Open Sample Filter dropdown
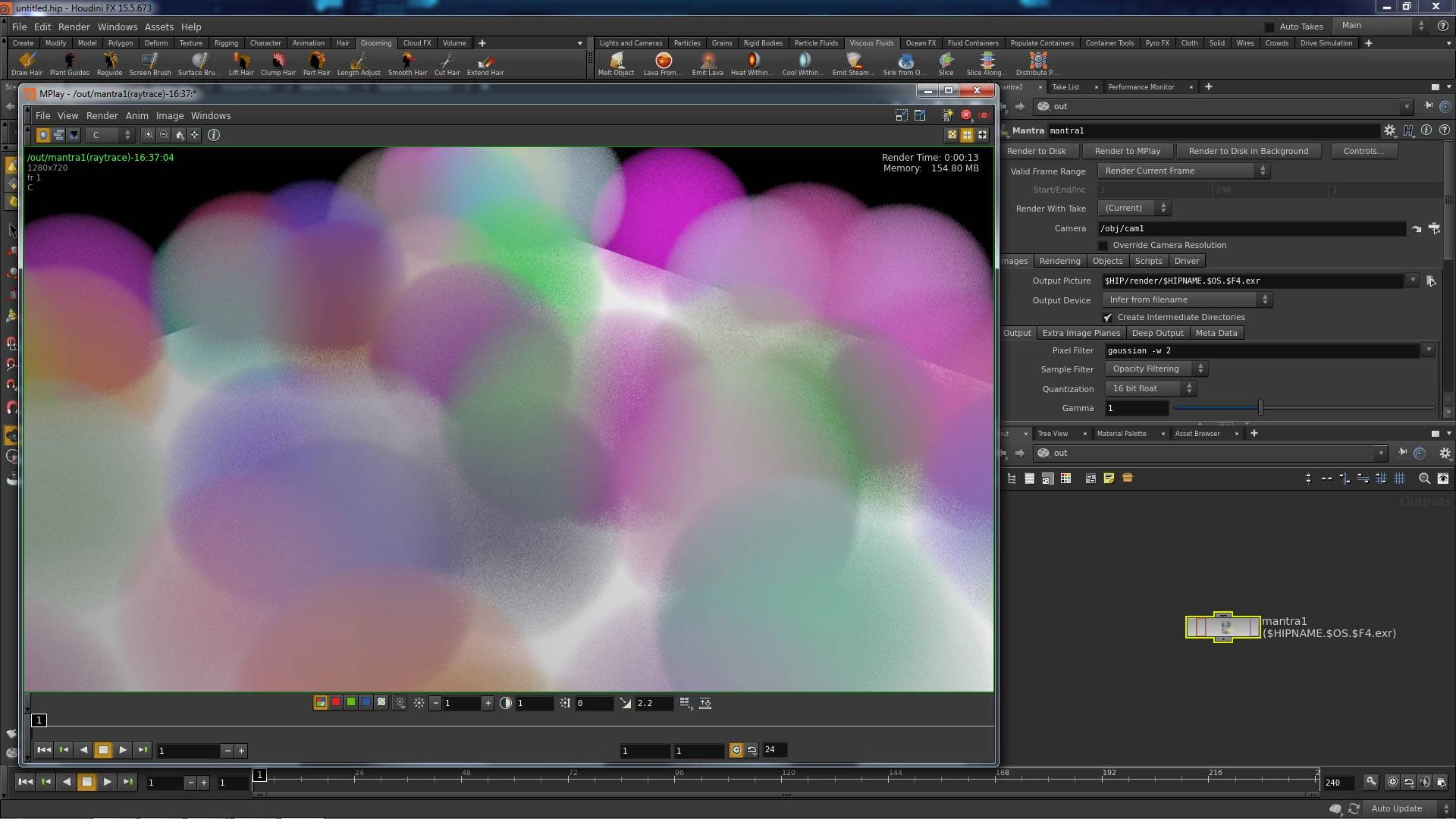The height and width of the screenshot is (819, 1456). point(1156,369)
